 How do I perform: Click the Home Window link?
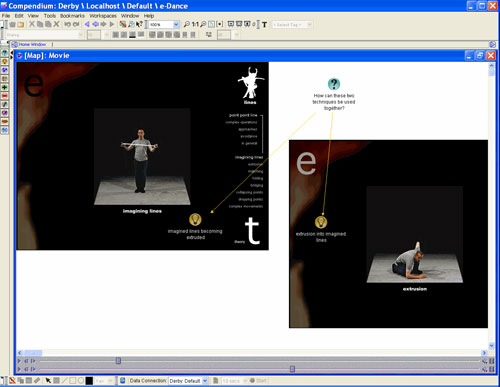[32, 44]
